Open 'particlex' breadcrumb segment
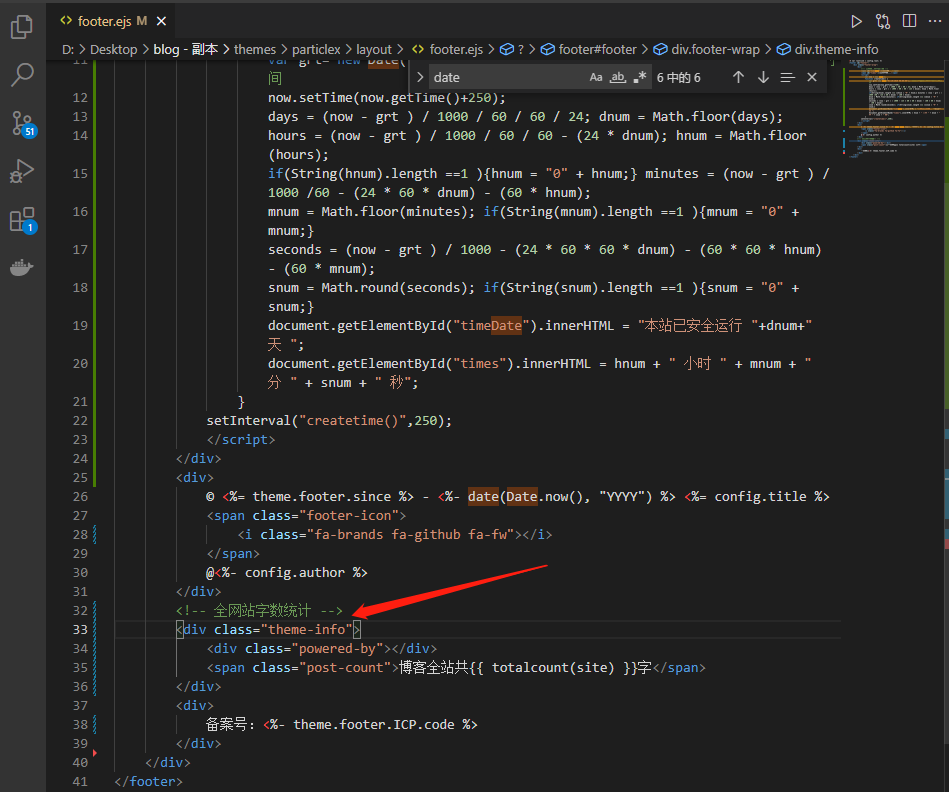Screen dimensions: 949x792 (316, 50)
